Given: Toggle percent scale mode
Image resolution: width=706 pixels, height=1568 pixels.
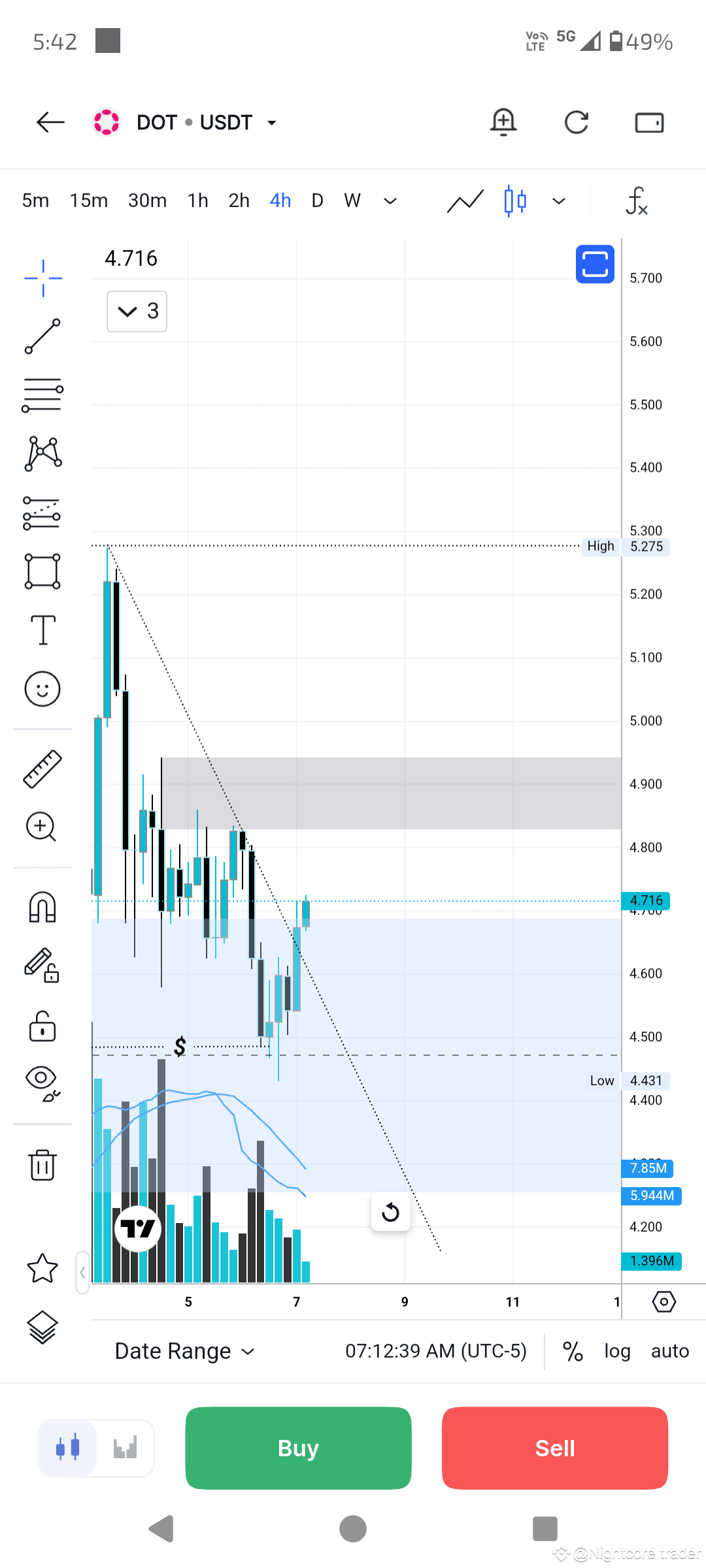Looking at the screenshot, I should tap(573, 1351).
